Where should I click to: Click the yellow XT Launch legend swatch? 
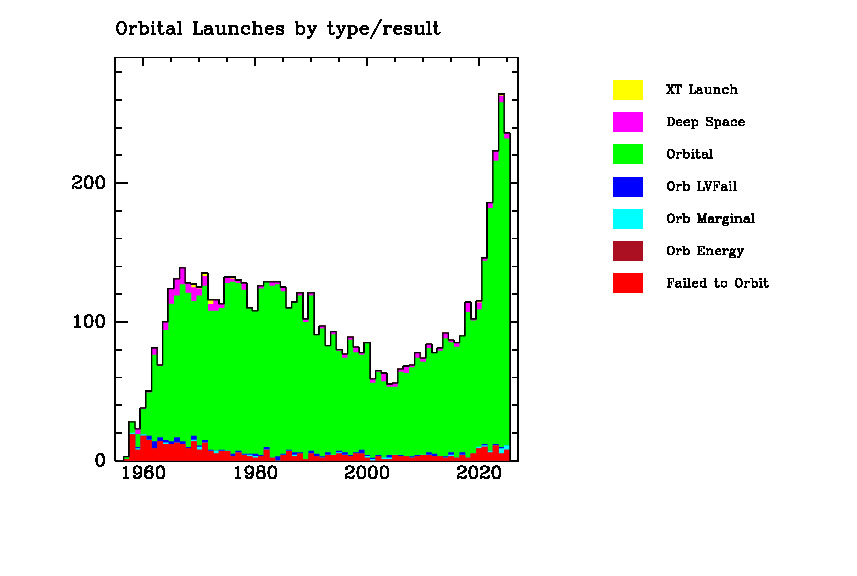click(627, 89)
